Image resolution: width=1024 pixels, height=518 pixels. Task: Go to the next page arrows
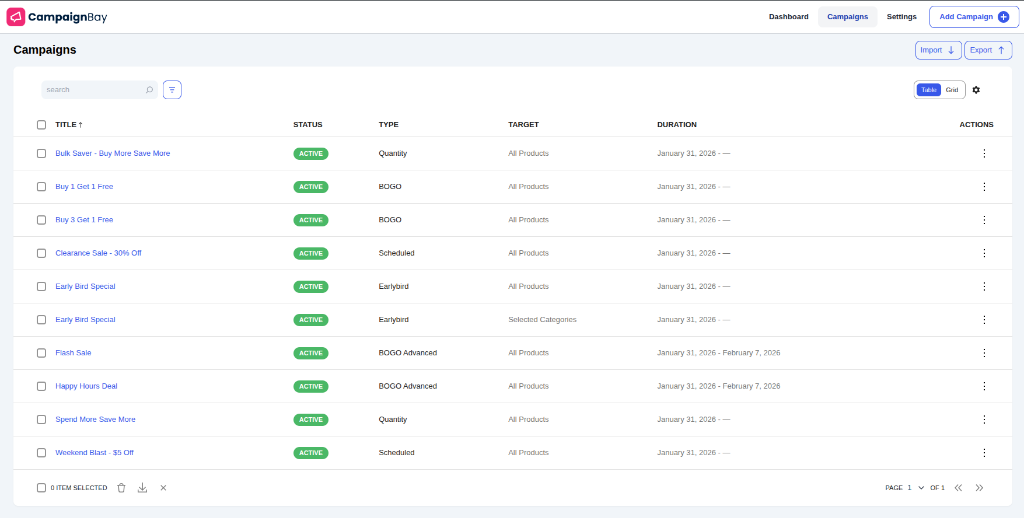pos(979,488)
